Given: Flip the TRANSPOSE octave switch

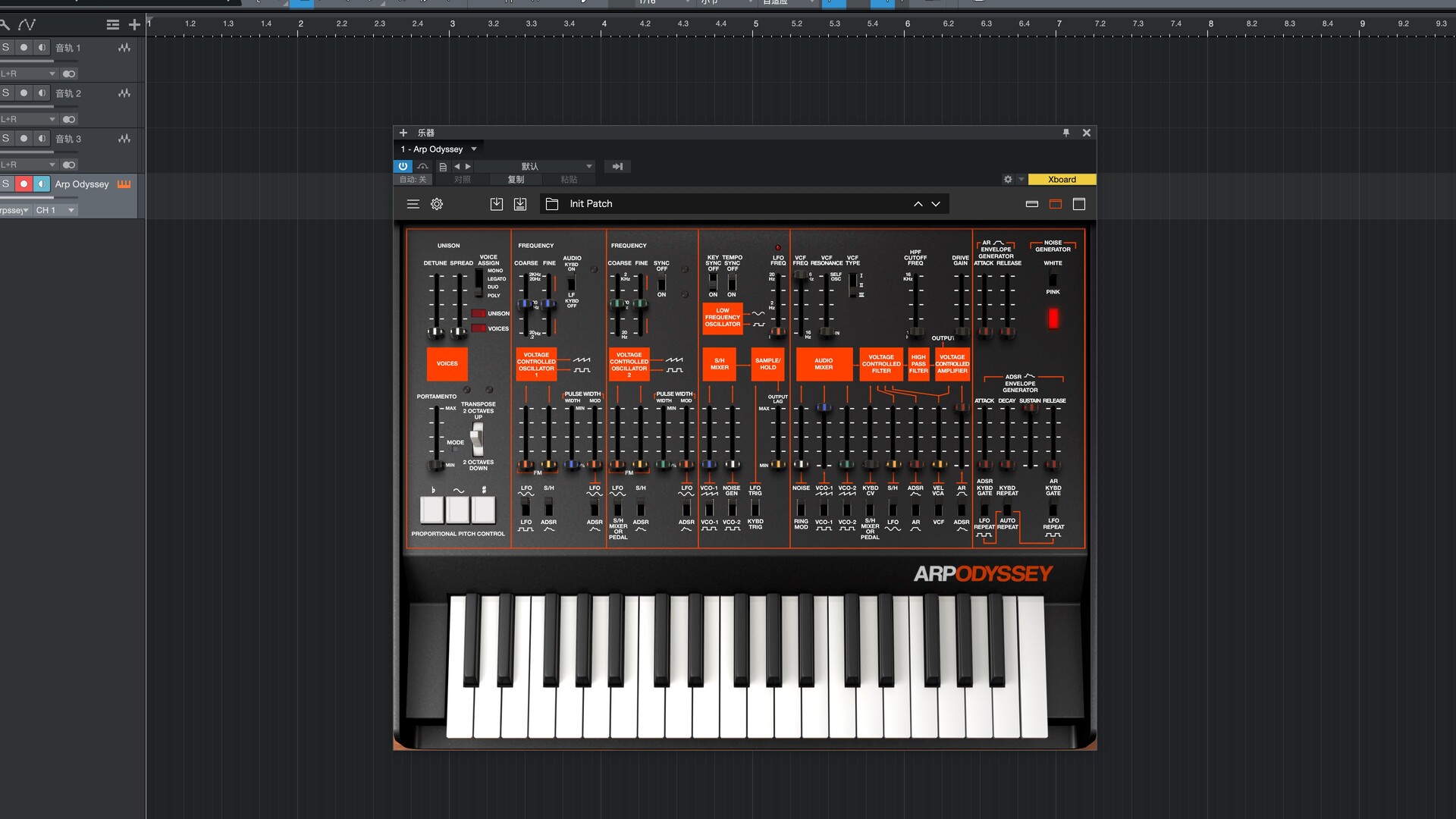Looking at the screenshot, I should [x=477, y=438].
